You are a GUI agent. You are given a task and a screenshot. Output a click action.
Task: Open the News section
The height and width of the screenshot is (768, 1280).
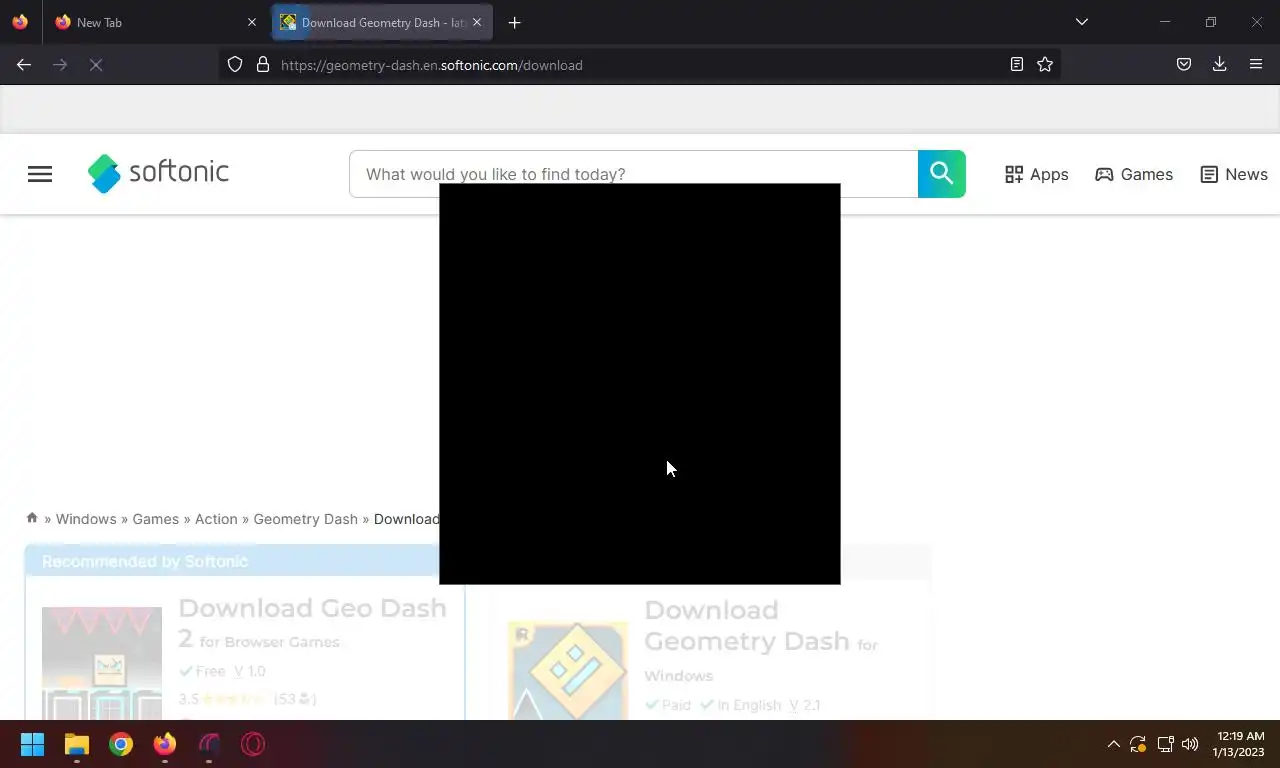point(1234,174)
